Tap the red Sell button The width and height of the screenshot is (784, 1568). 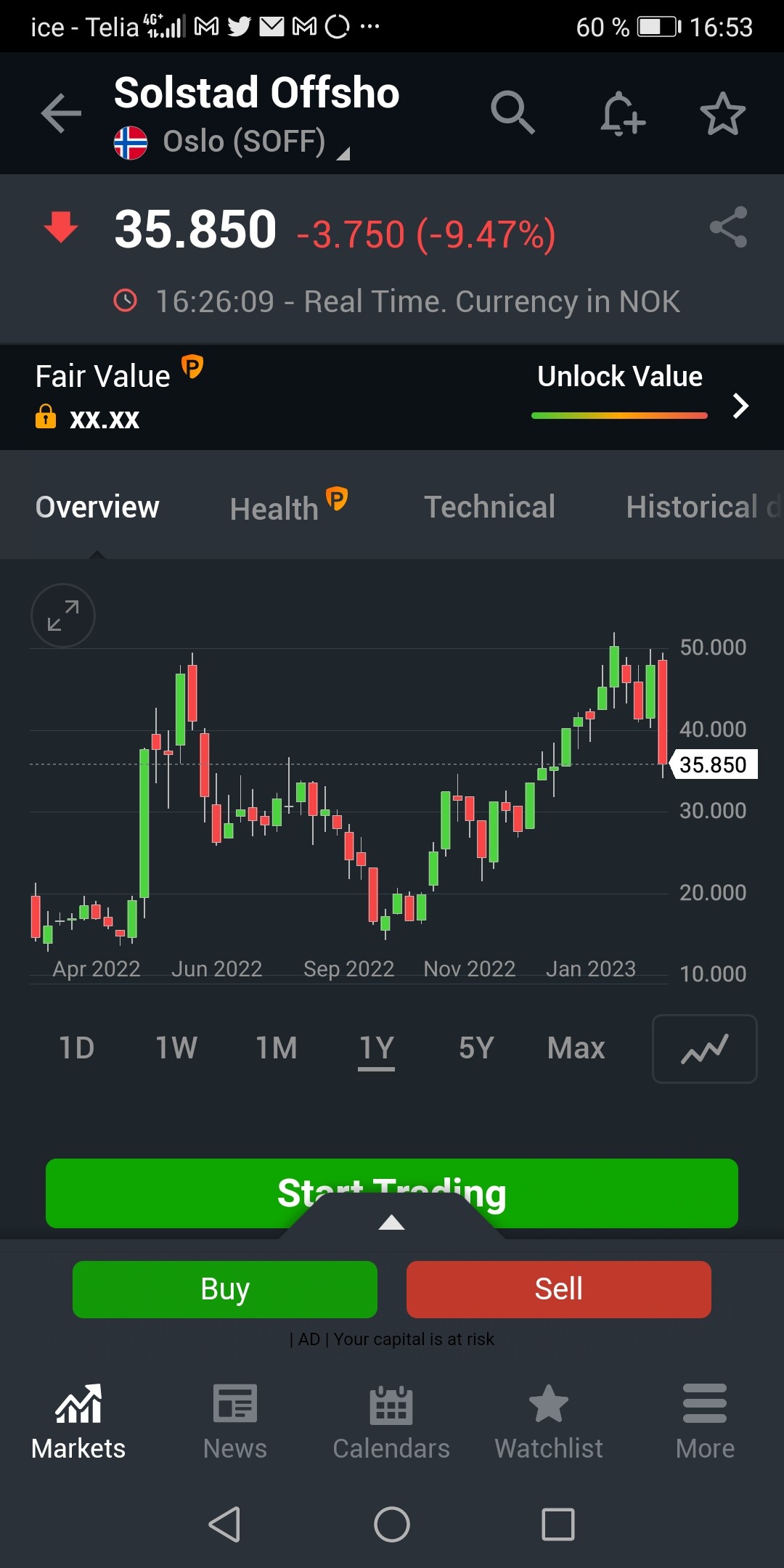(559, 1289)
